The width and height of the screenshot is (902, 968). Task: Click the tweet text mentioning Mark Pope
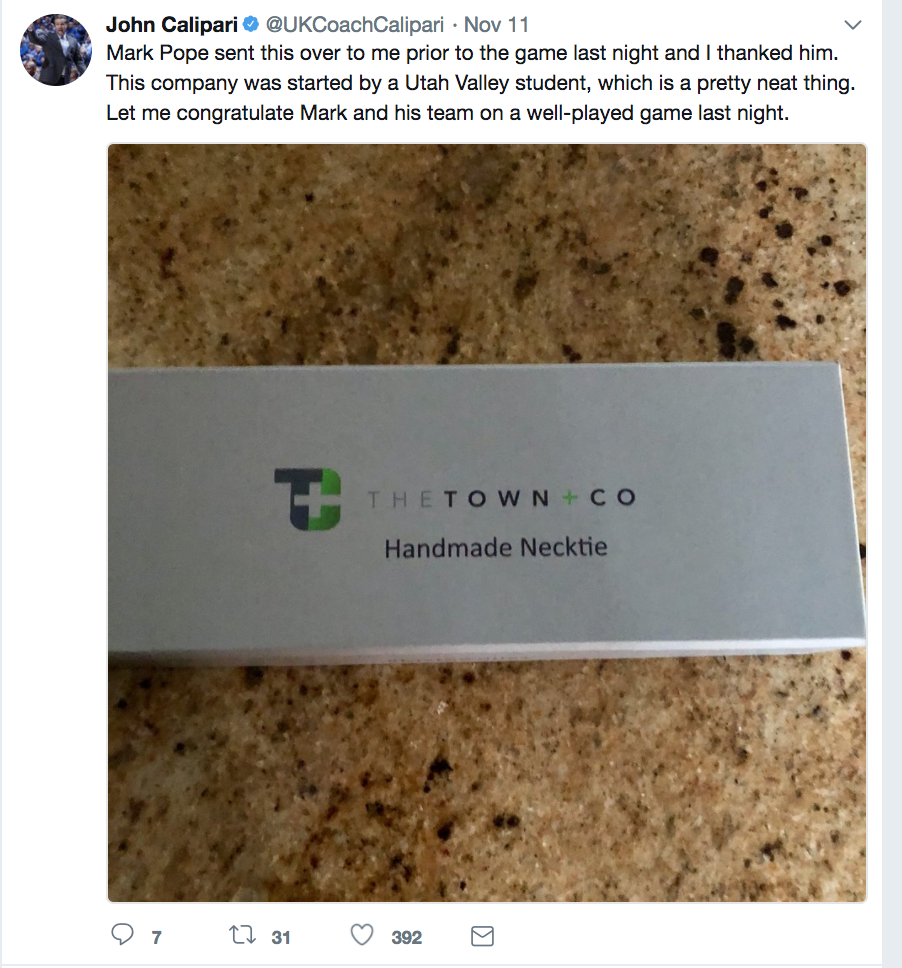(472, 53)
